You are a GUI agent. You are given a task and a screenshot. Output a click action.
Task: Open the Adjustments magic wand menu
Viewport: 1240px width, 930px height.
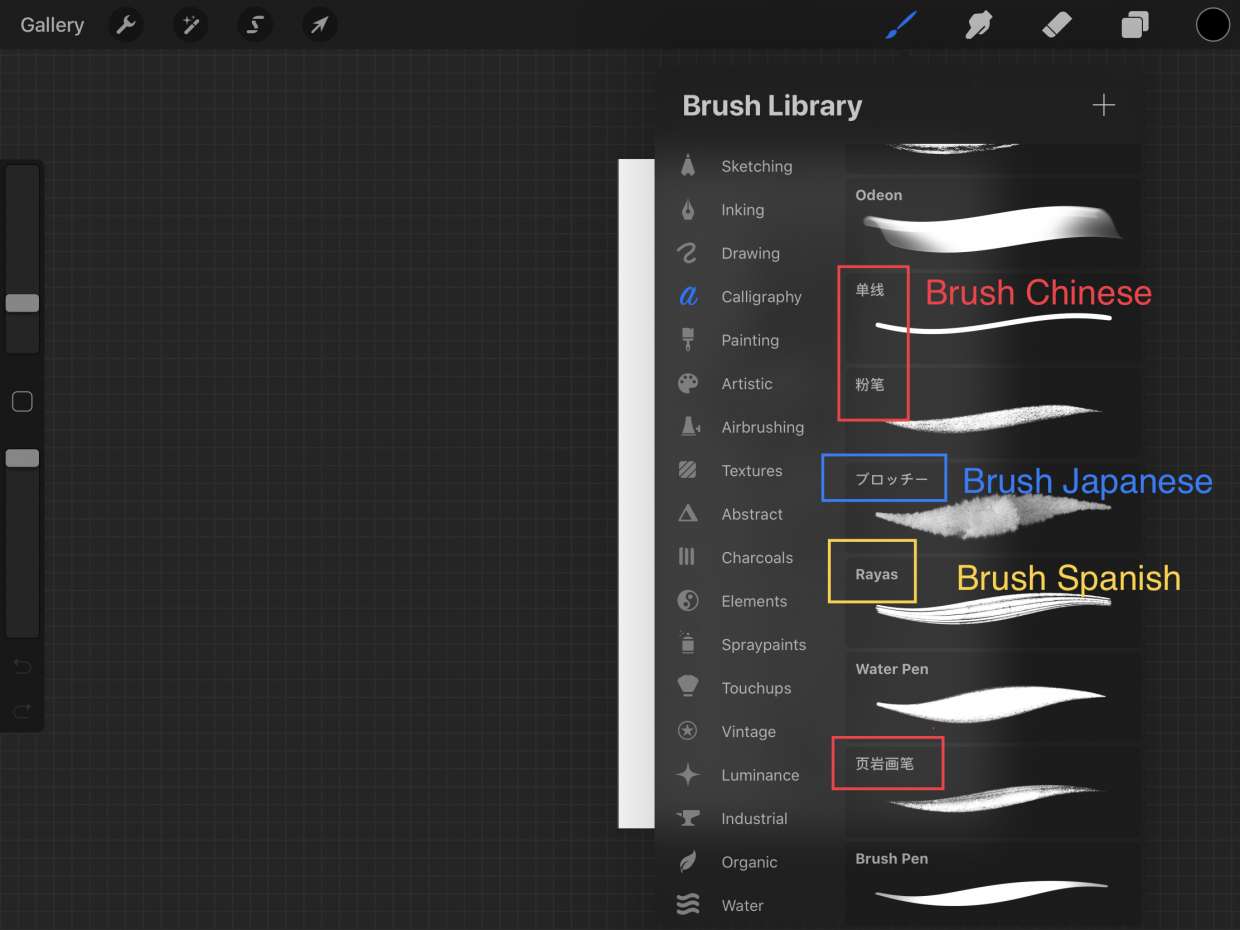point(190,25)
